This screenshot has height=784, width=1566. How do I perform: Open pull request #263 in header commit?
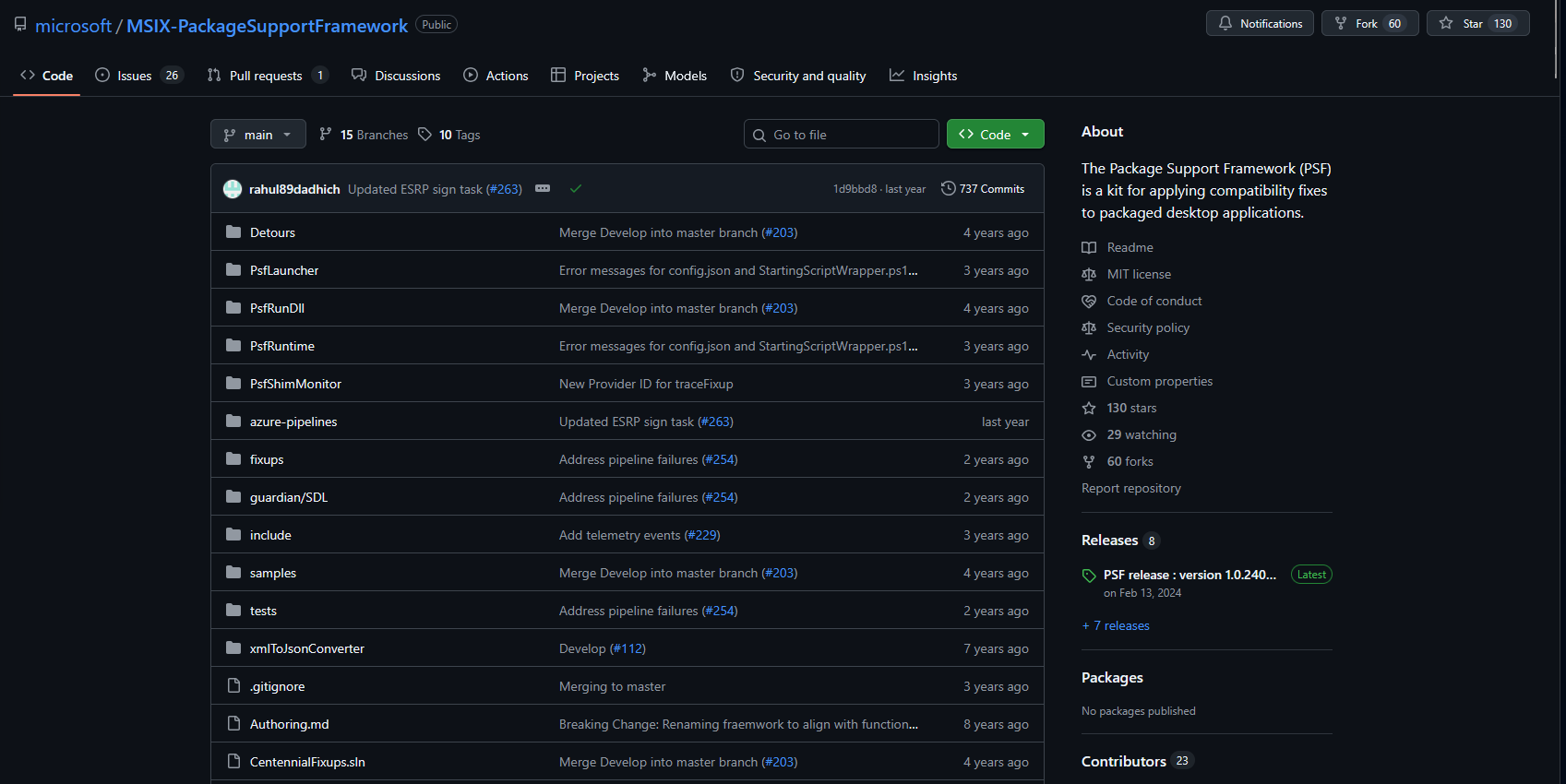(504, 189)
